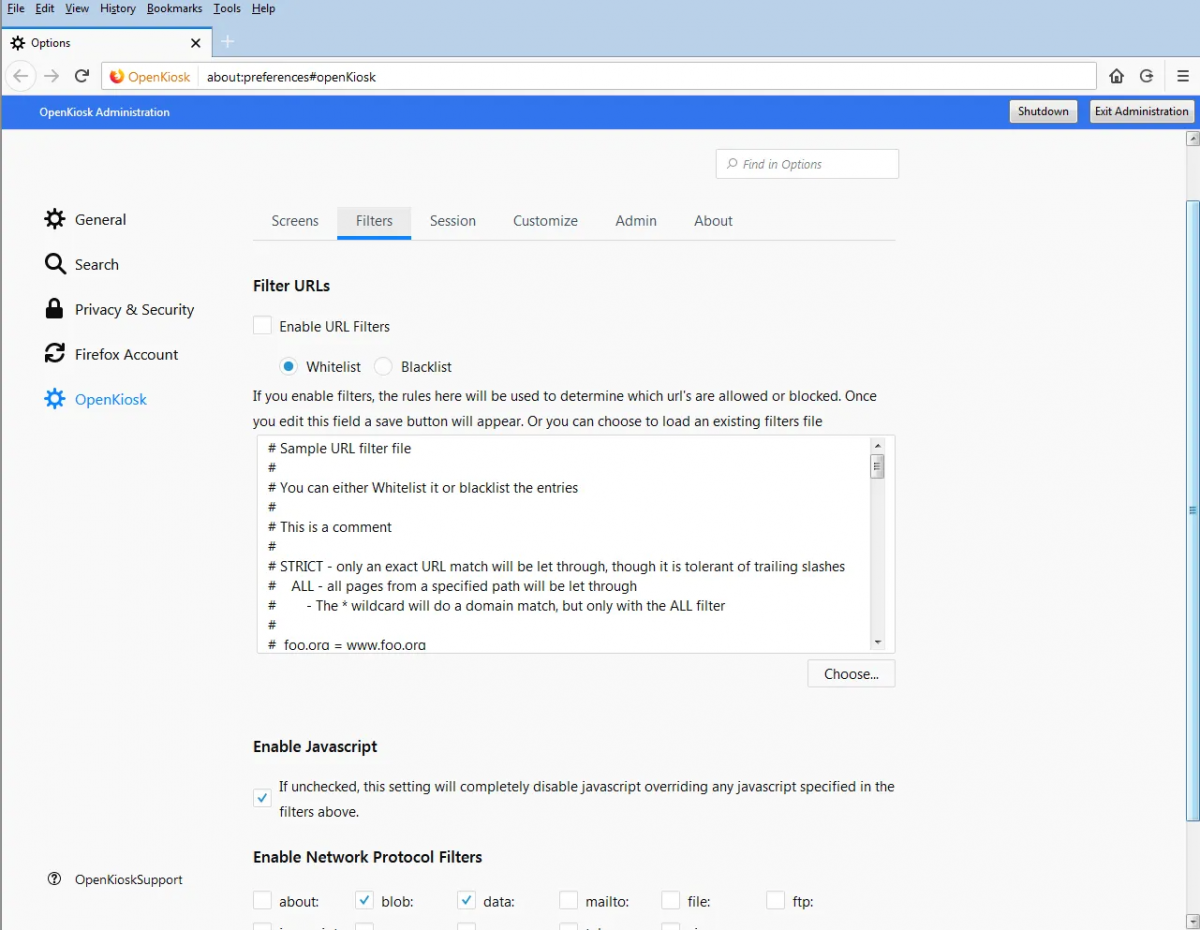The width and height of the screenshot is (1200, 930).
Task: Open OpenKioskSupport help
Action: [128, 879]
